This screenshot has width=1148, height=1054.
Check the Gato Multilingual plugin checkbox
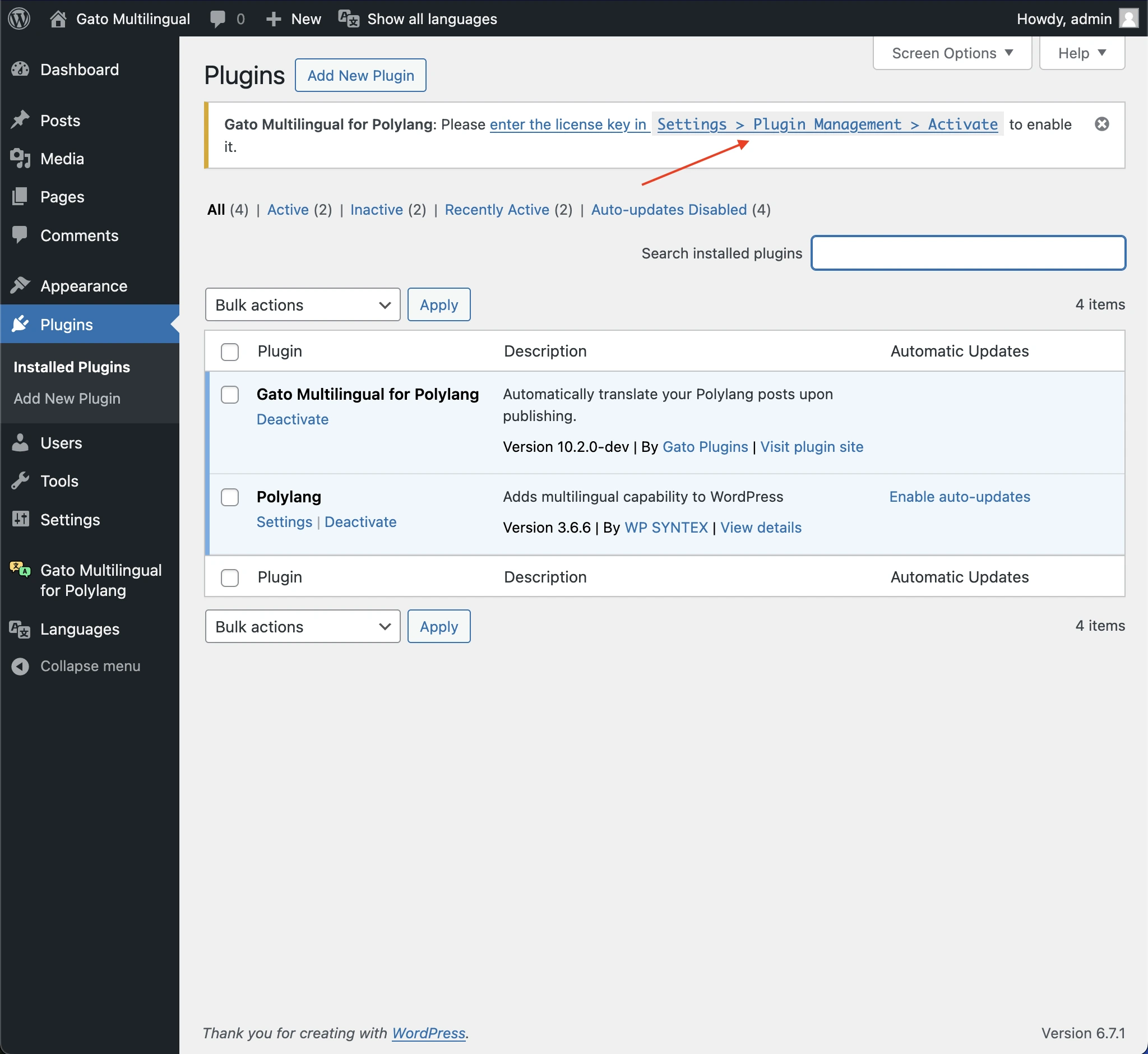[229, 394]
